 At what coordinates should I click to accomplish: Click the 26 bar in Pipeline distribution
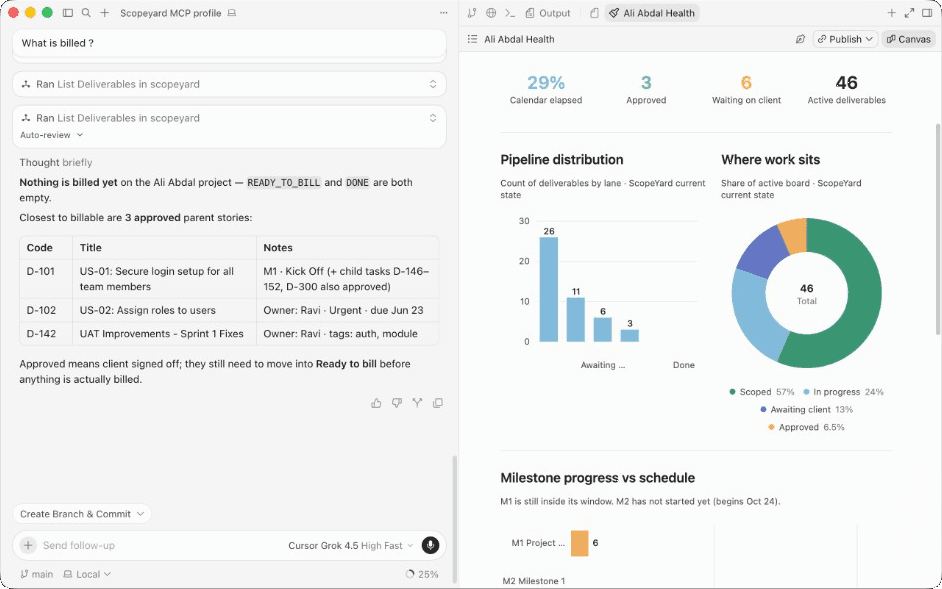548,290
